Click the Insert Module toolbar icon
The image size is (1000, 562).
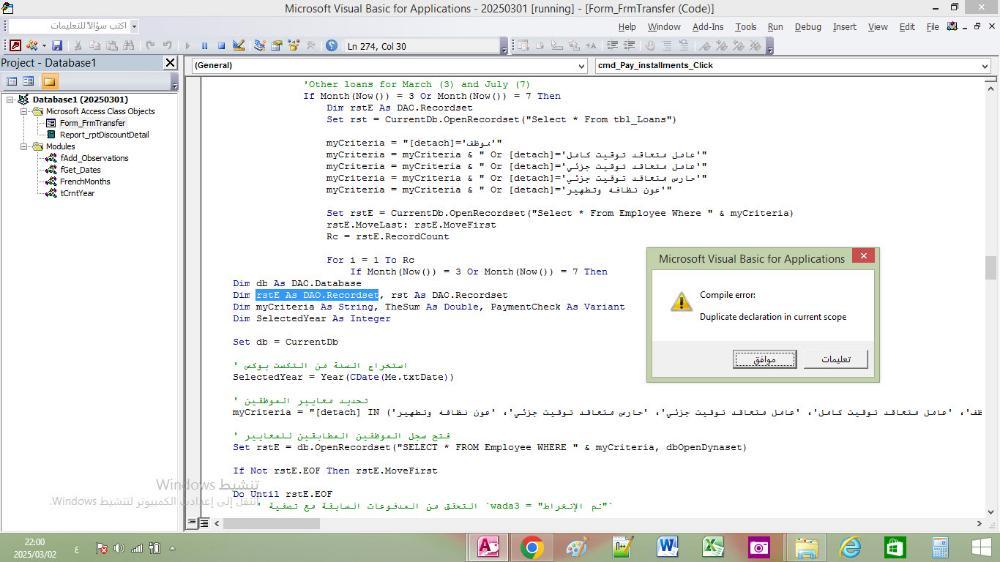pos(31,46)
